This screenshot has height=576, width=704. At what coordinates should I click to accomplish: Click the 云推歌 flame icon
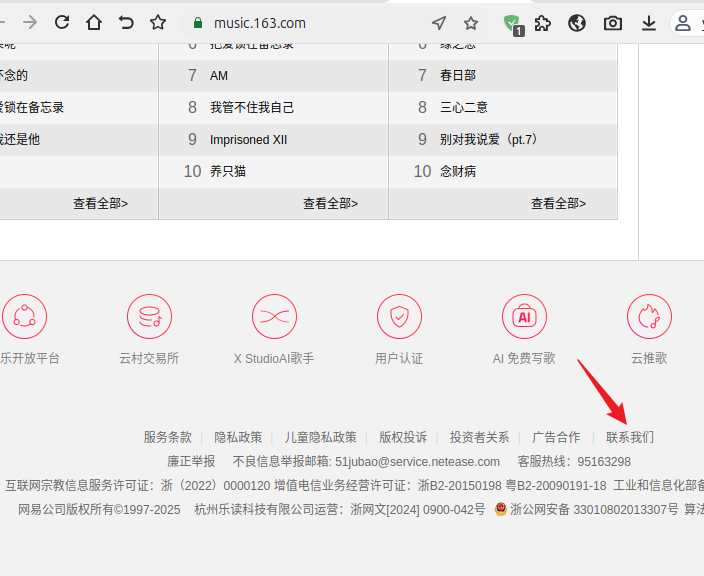point(649,317)
